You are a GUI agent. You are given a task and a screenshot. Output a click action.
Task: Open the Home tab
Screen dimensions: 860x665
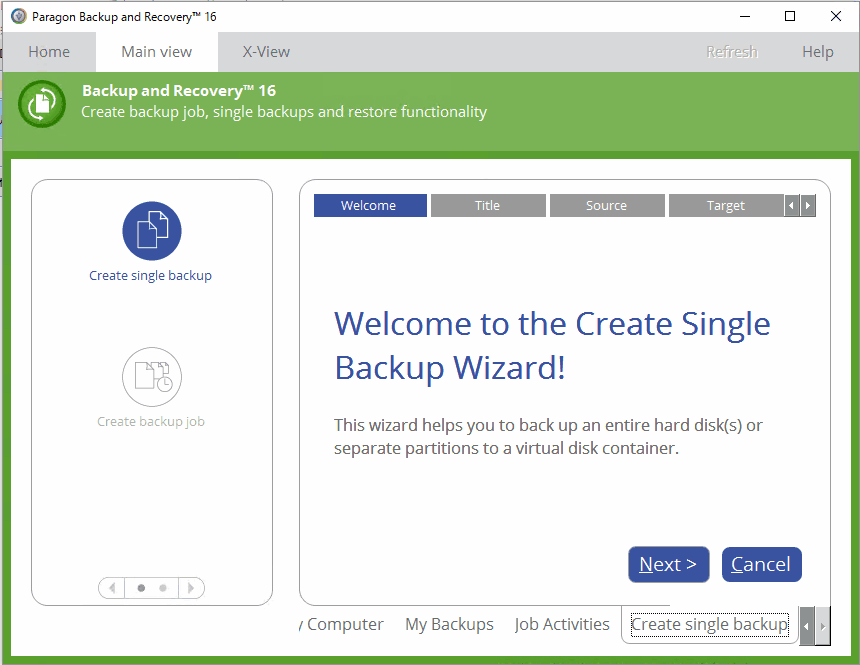49,52
